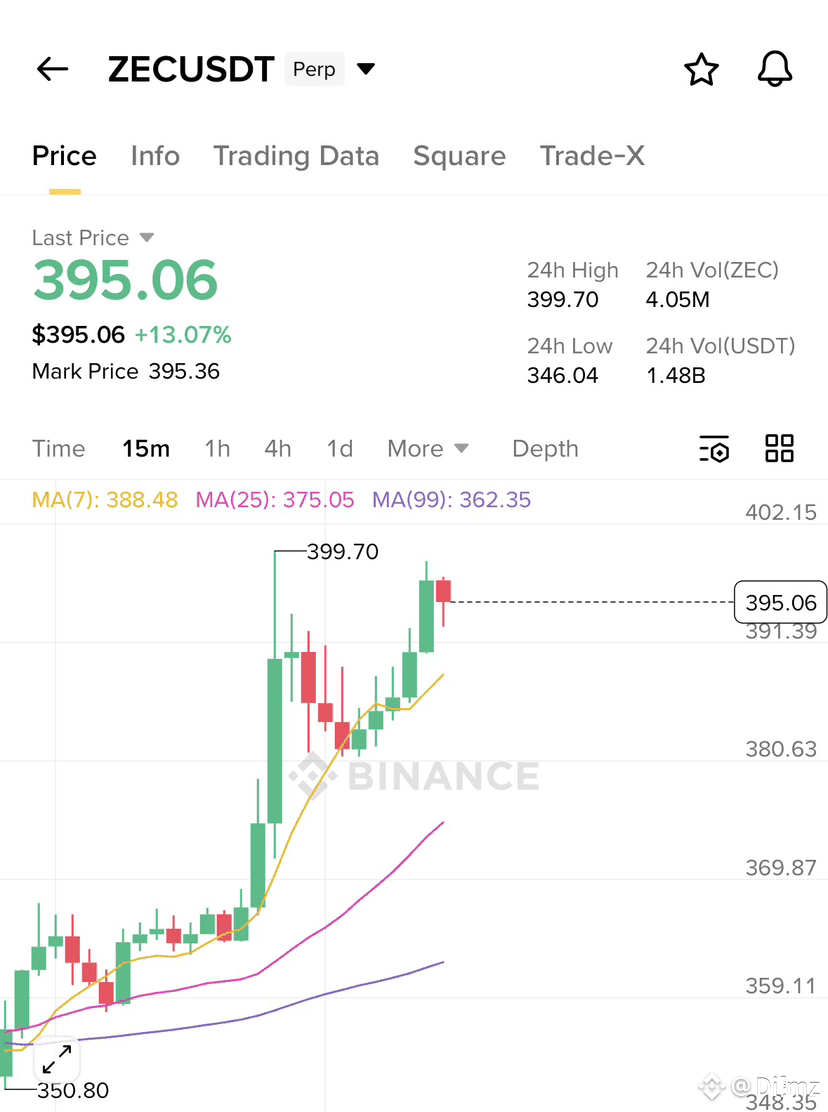
Task: Open the four-square grid layout icon
Action: [x=779, y=448]
